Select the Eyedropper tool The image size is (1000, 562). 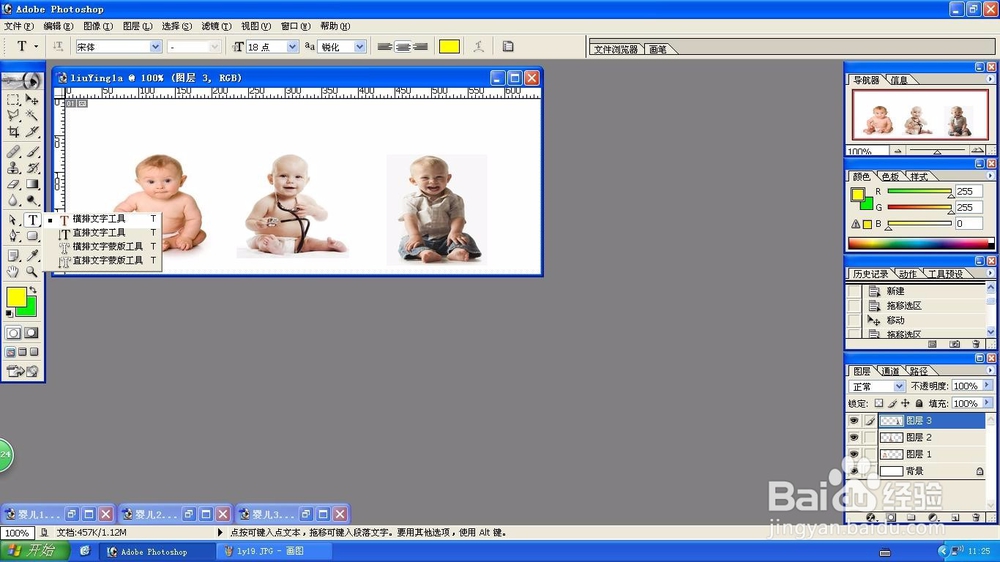(32, 256)
